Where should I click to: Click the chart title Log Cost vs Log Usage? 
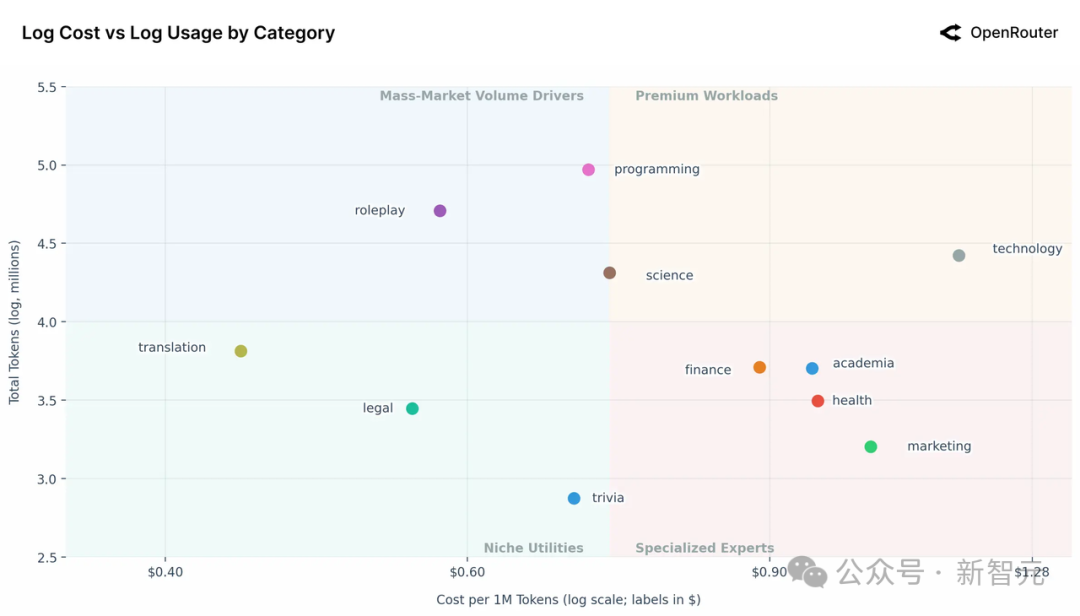pos(178,33)
